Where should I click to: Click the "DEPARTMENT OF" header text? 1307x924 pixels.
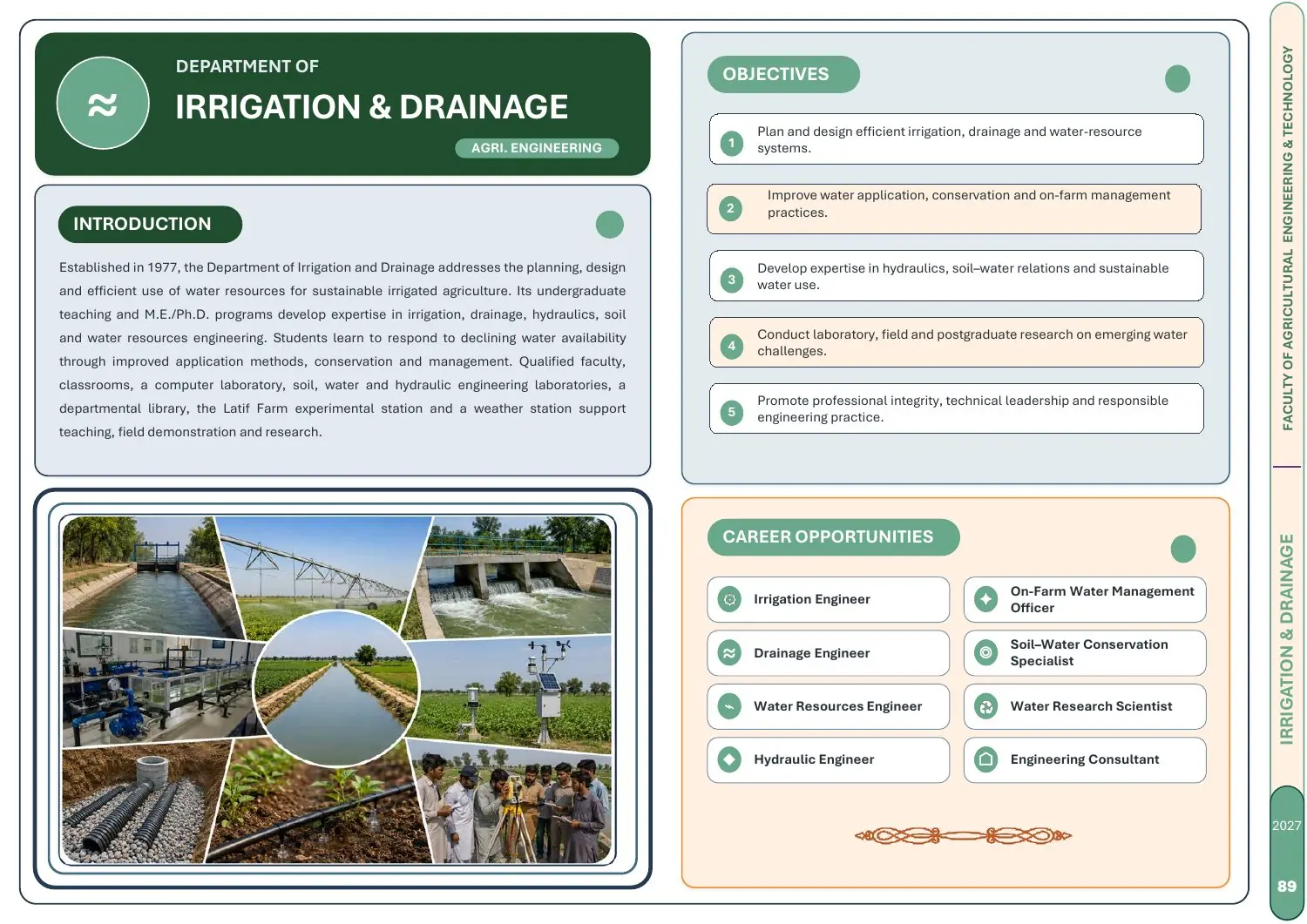247,66
